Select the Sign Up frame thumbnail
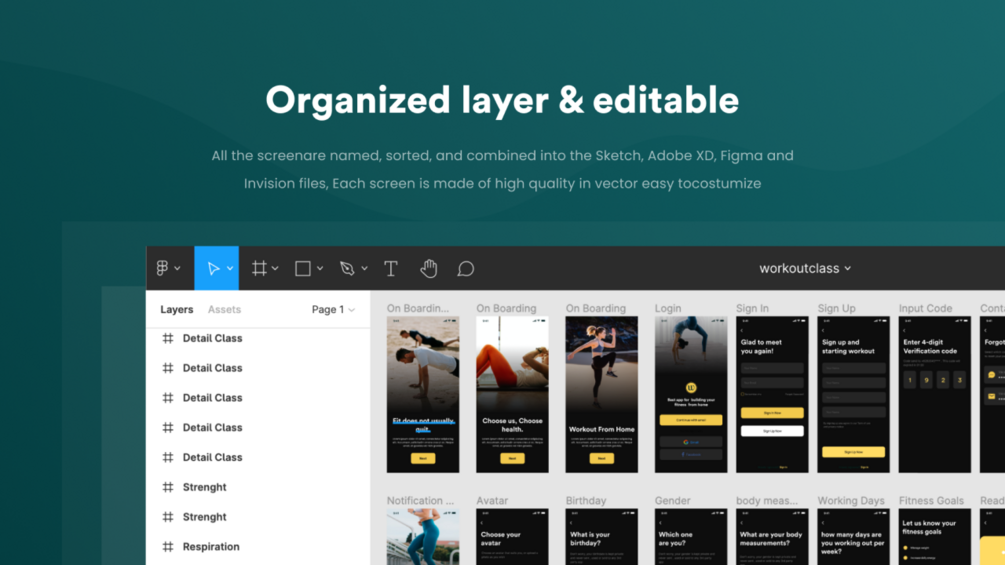 pos(854,395)
